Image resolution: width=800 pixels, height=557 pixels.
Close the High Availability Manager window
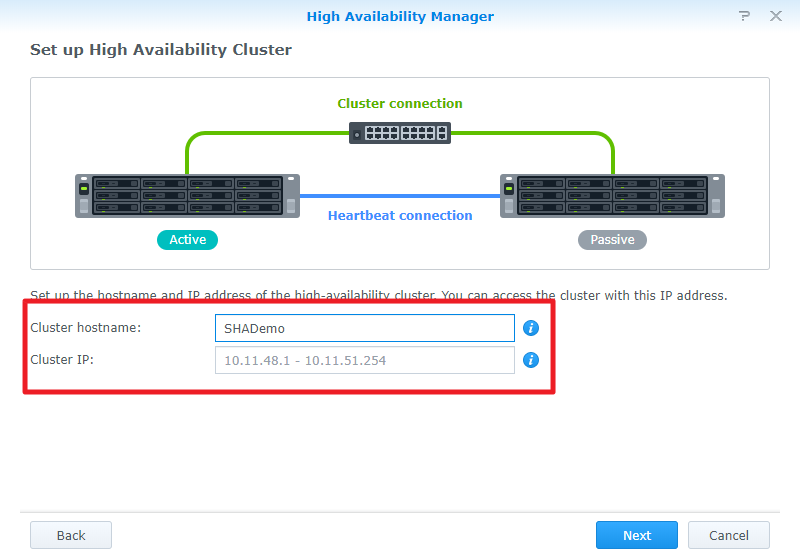click(775, 16)
